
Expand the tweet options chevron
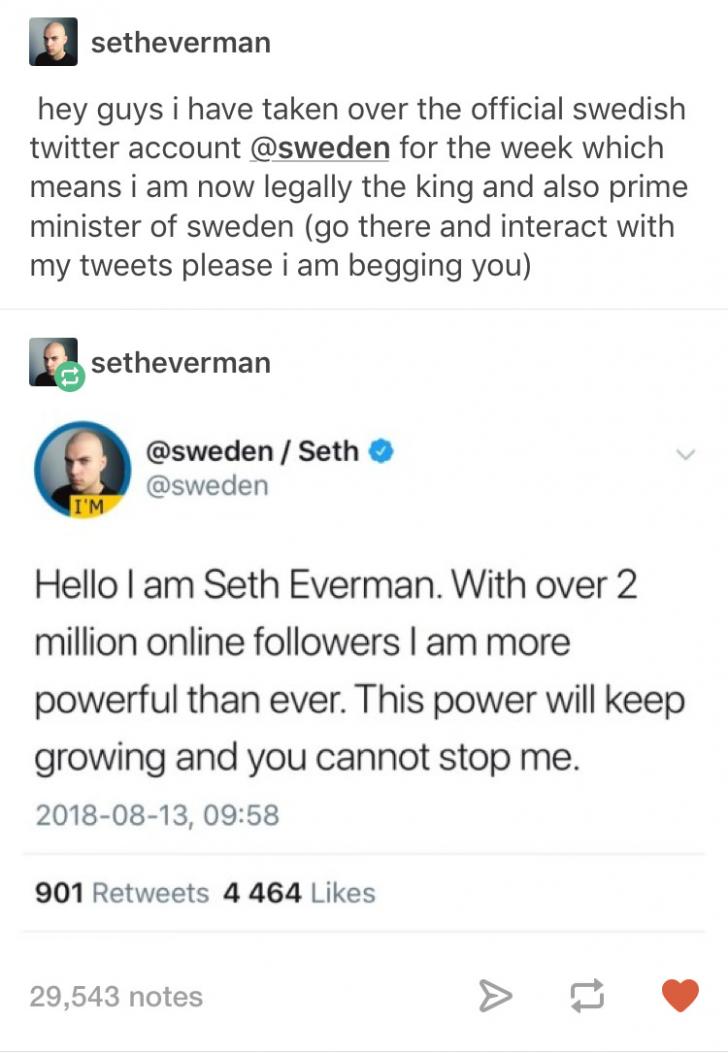point(686,453)
